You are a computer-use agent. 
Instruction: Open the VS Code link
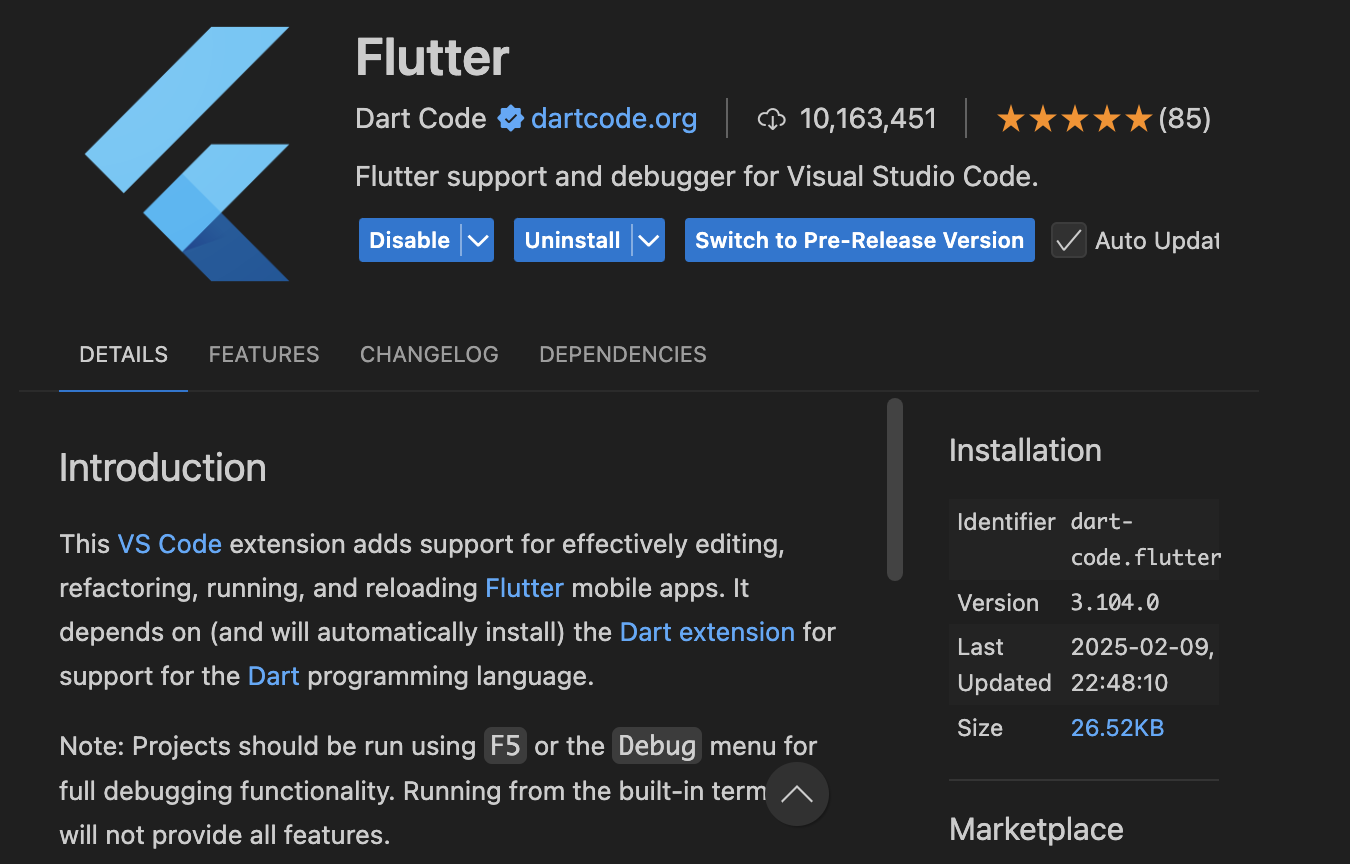pyautogui.click(x=170, y=544)
